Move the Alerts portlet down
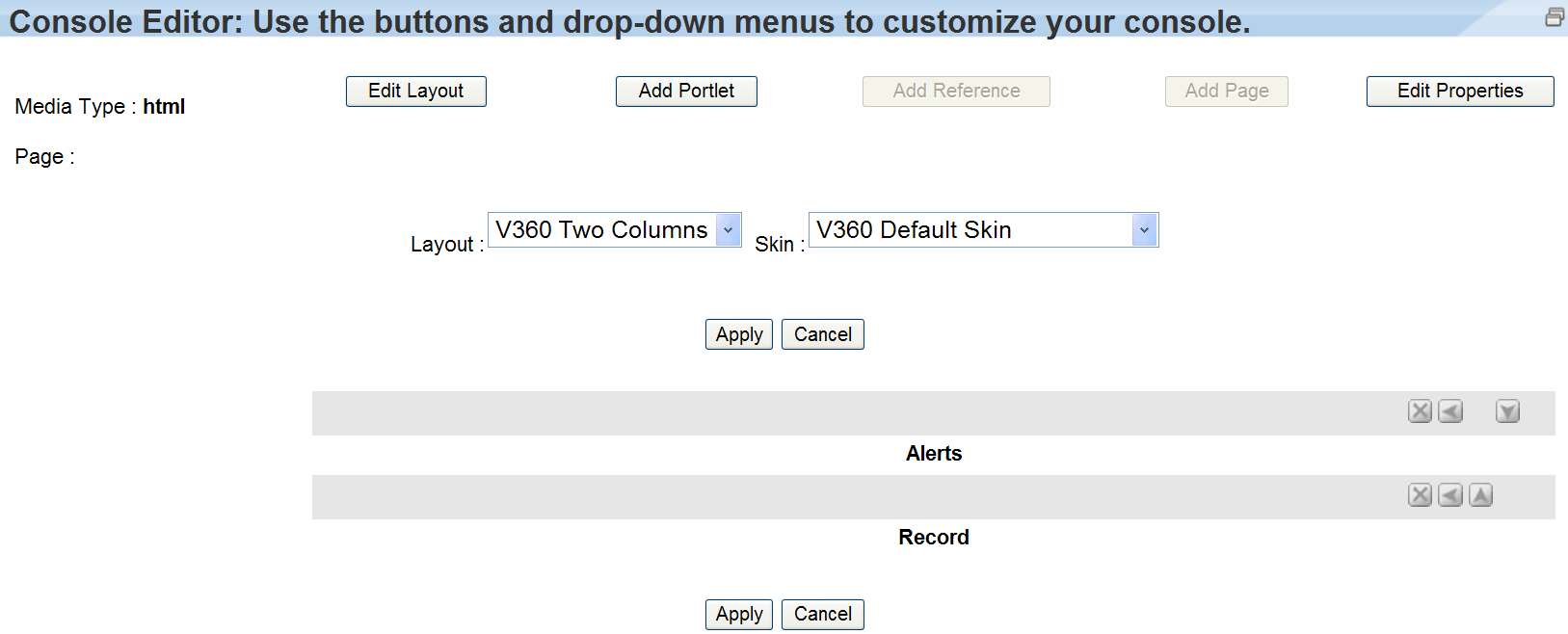The height and width of the screenshot is (634, 1568). [1507, 411]
